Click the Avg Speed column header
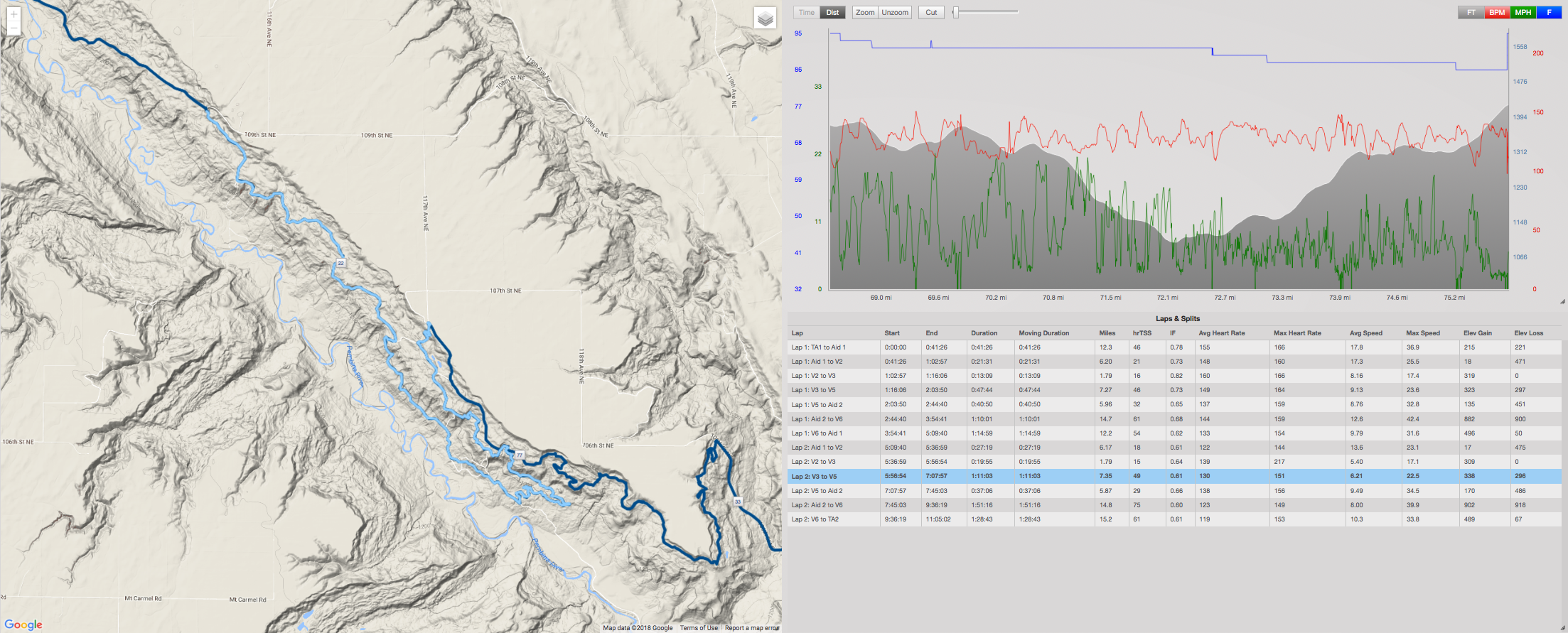 tap(1365, 333)
